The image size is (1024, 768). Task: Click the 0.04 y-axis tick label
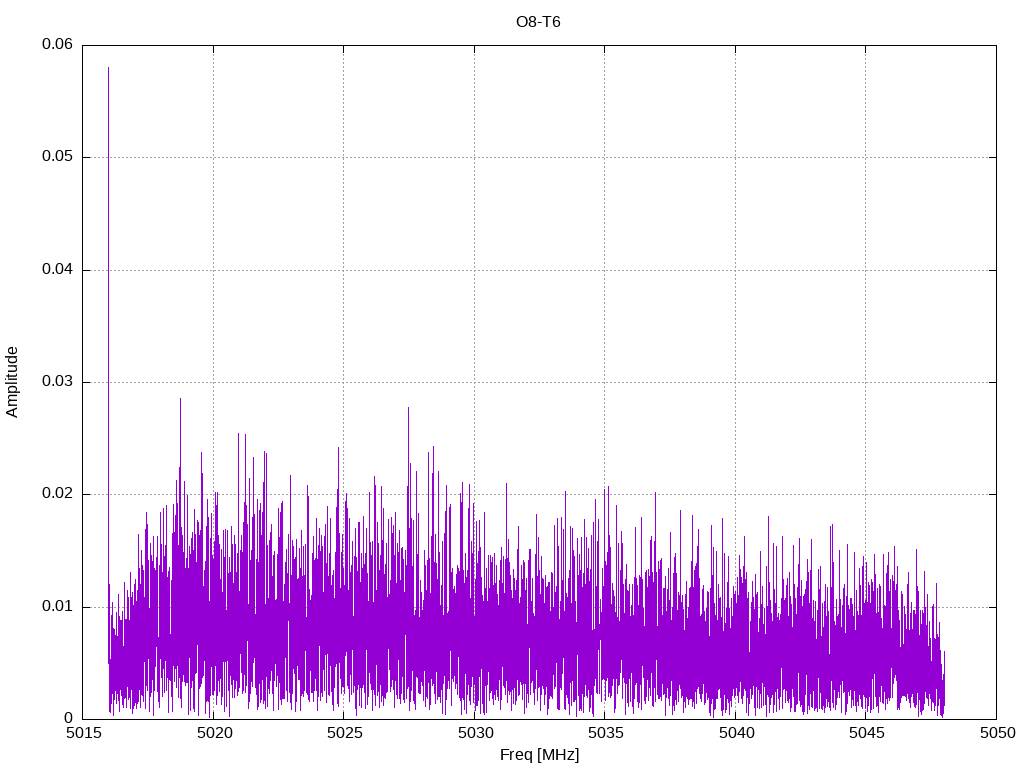(57, 270)
